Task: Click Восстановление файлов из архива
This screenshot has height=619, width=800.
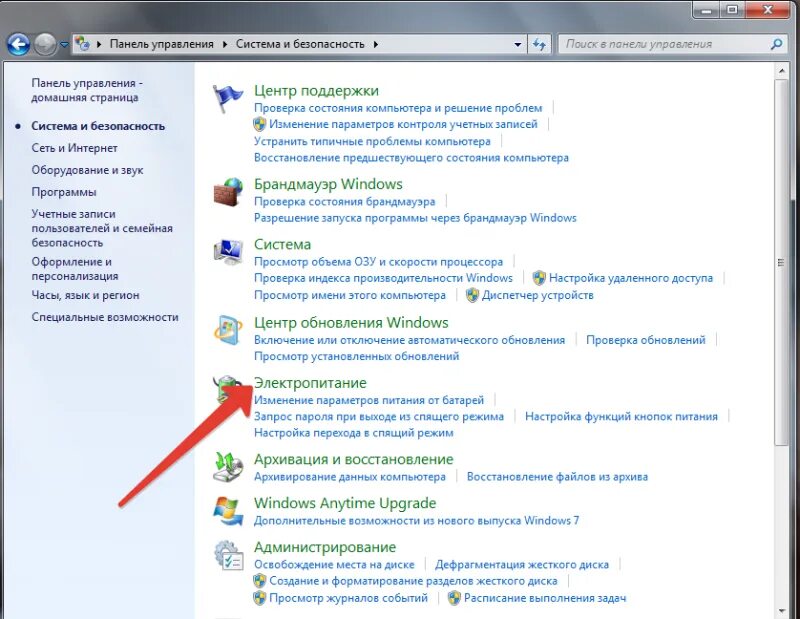Action: [557, 477]
